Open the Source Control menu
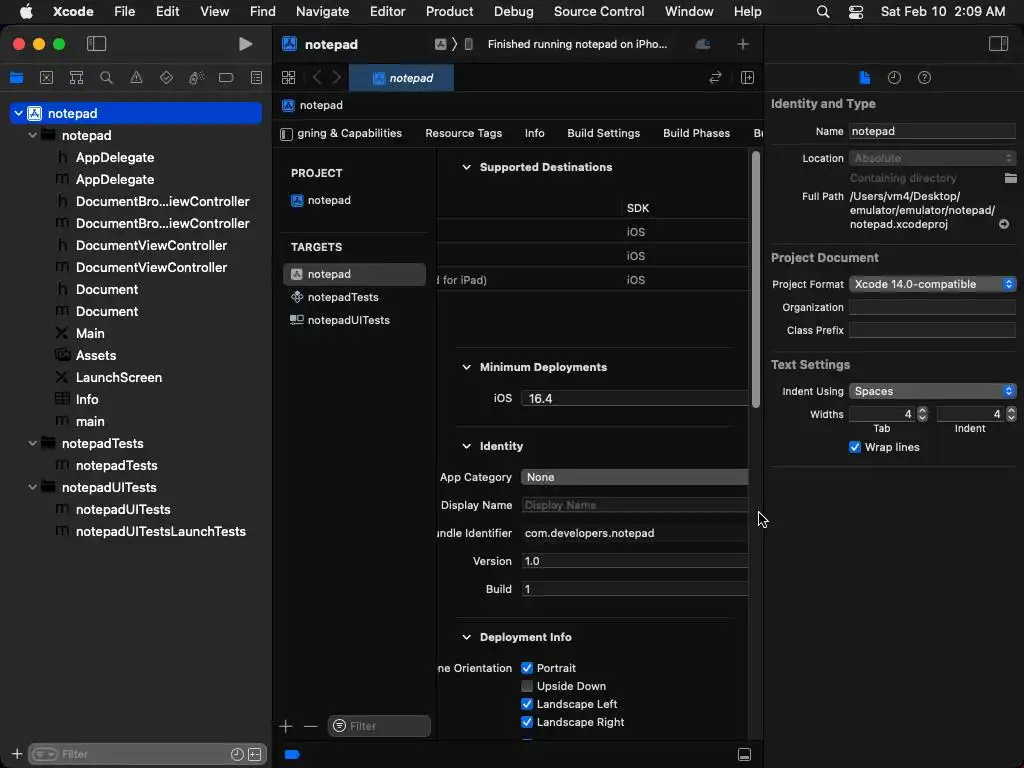1024x768 pixels. [598, 11]
